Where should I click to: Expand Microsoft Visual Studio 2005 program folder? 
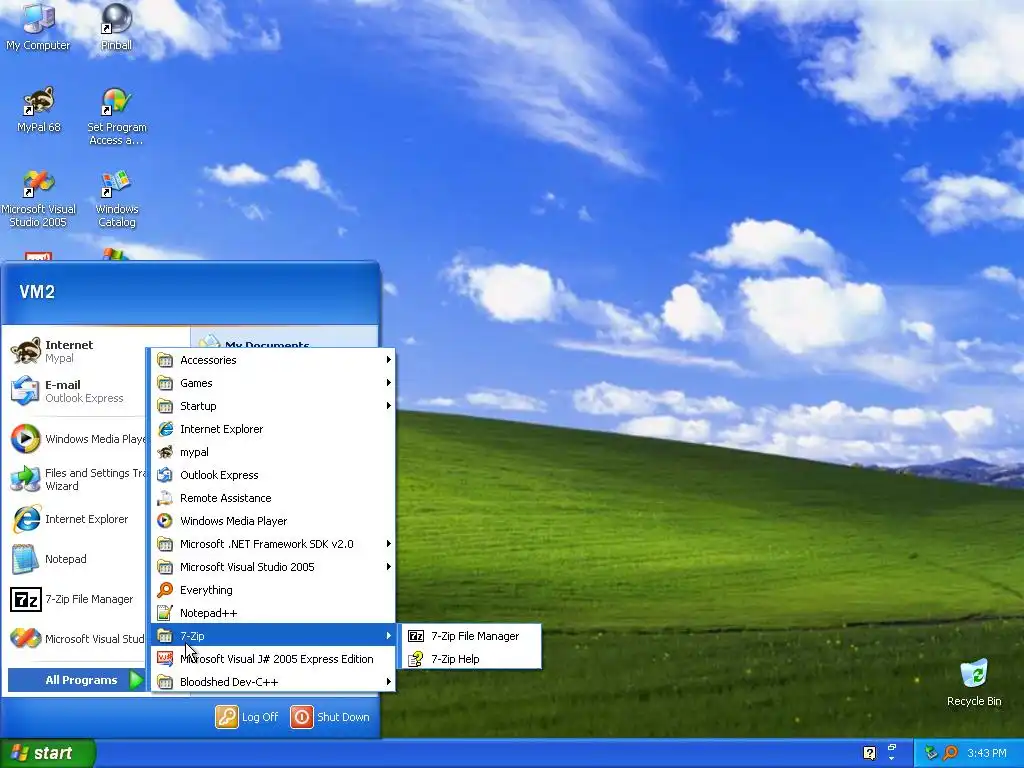[273, 567]
